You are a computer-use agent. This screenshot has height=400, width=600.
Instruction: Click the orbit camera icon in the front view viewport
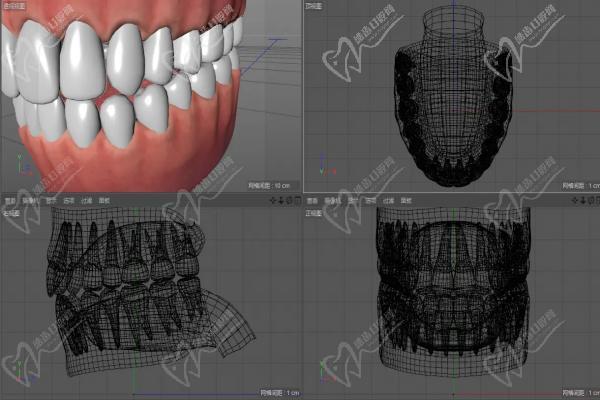pos(585,200)
